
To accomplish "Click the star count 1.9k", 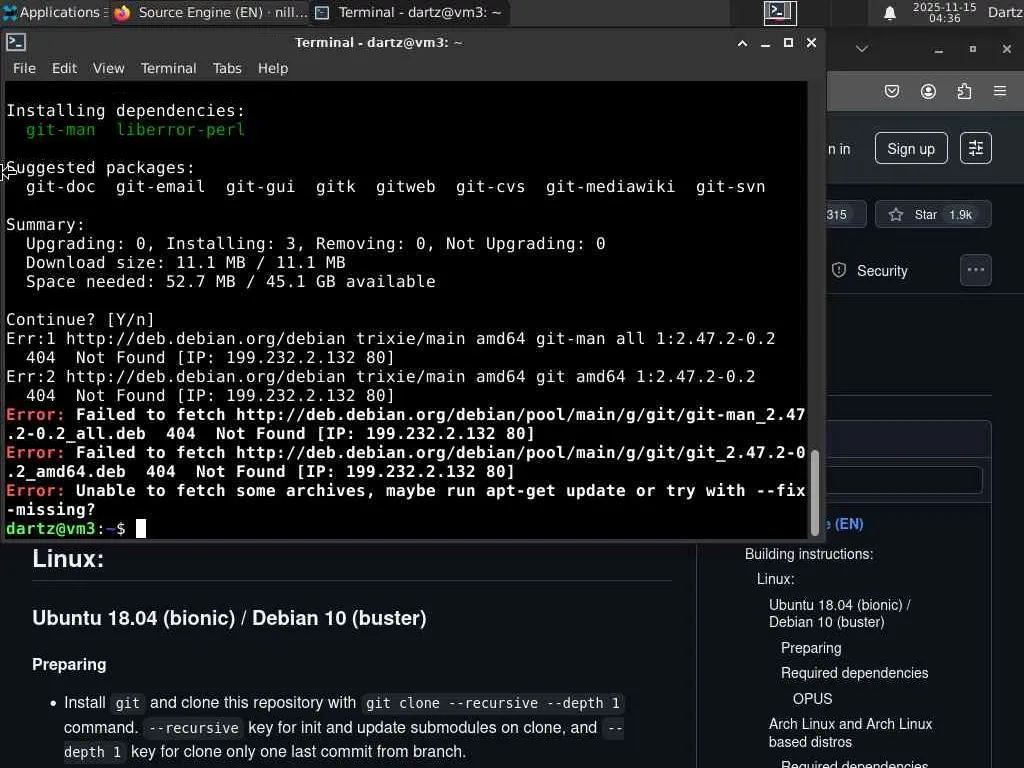I will coord(961,215).
